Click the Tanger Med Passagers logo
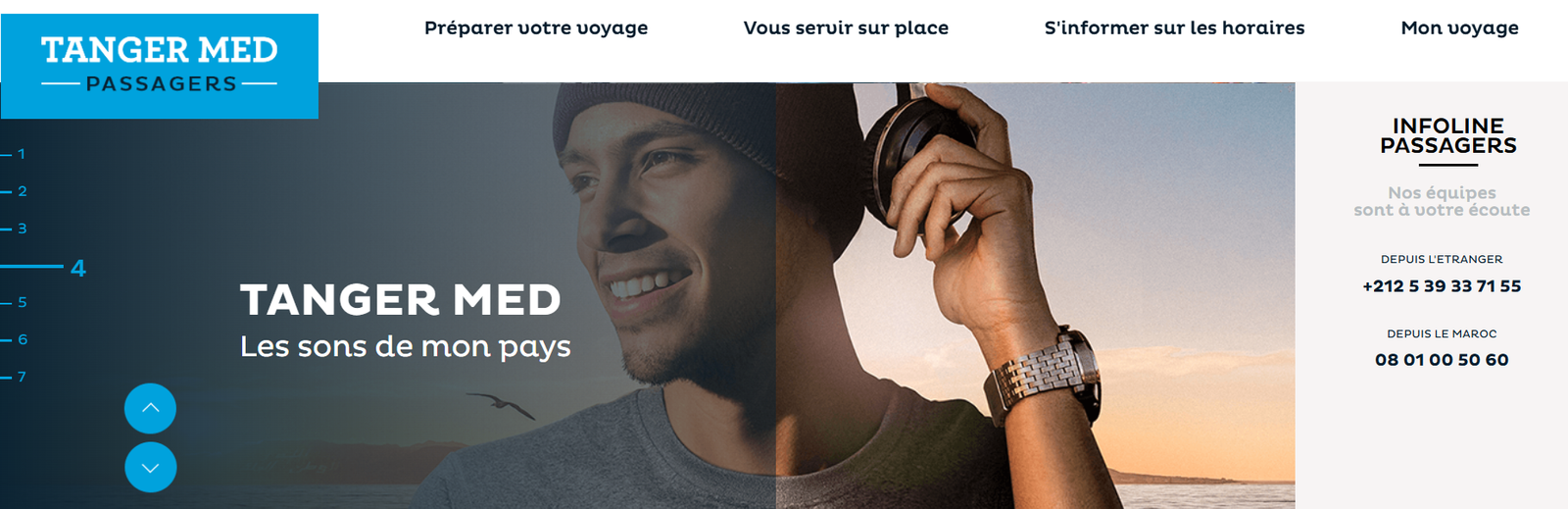1568x509 pixels. pos(159,66)
